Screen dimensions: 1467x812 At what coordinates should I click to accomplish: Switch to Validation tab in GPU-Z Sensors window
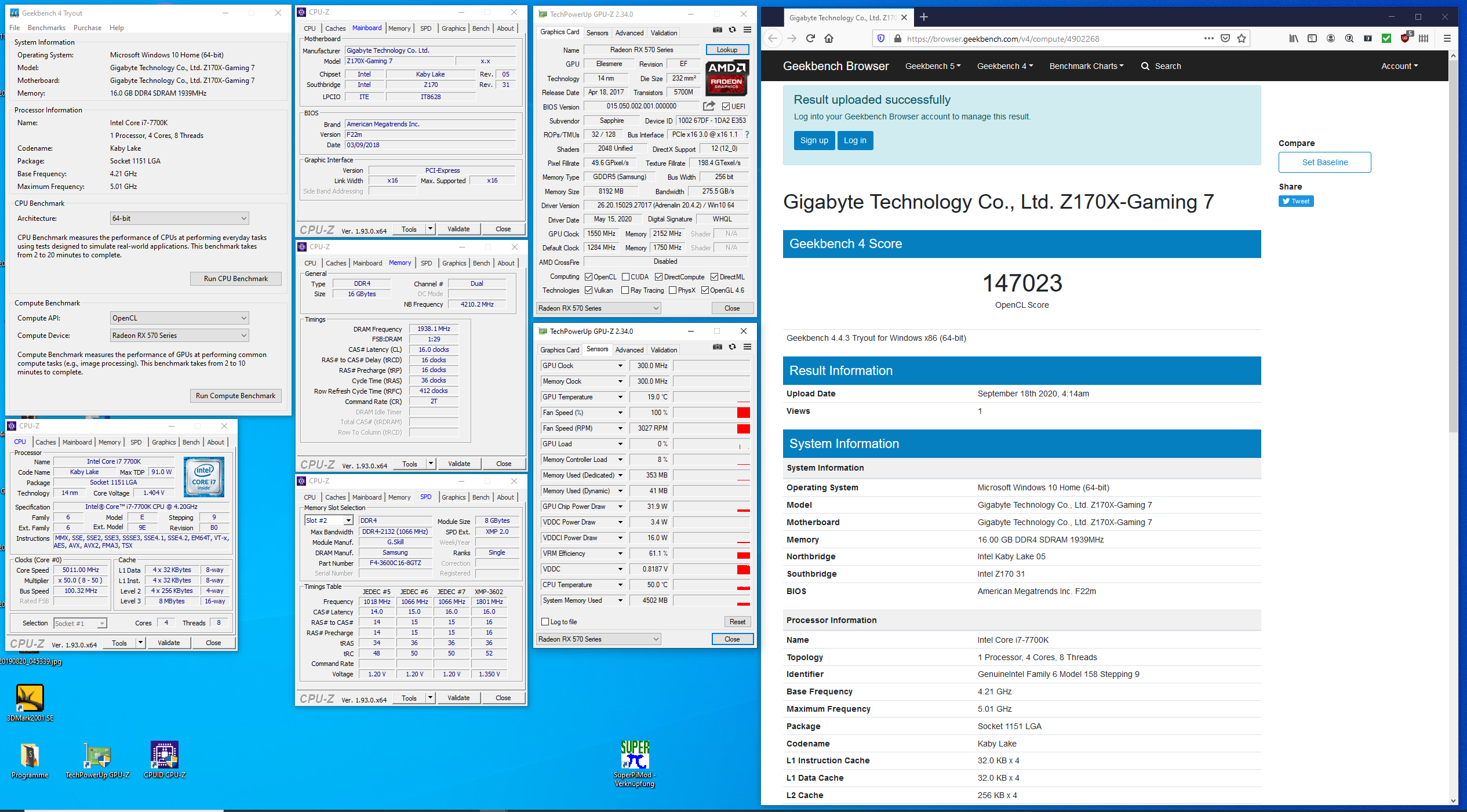664,350
